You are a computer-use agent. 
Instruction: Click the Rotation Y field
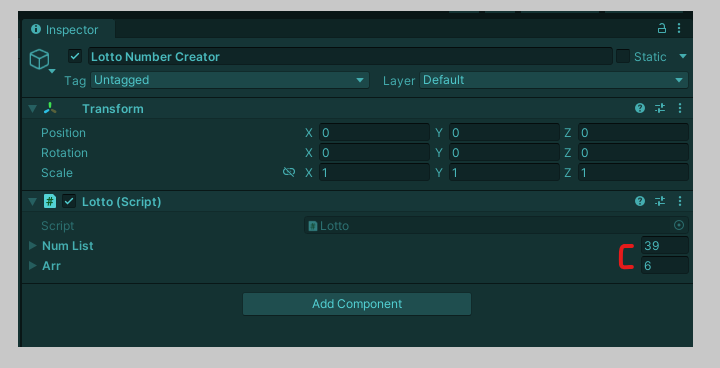(x=504, y=153)
